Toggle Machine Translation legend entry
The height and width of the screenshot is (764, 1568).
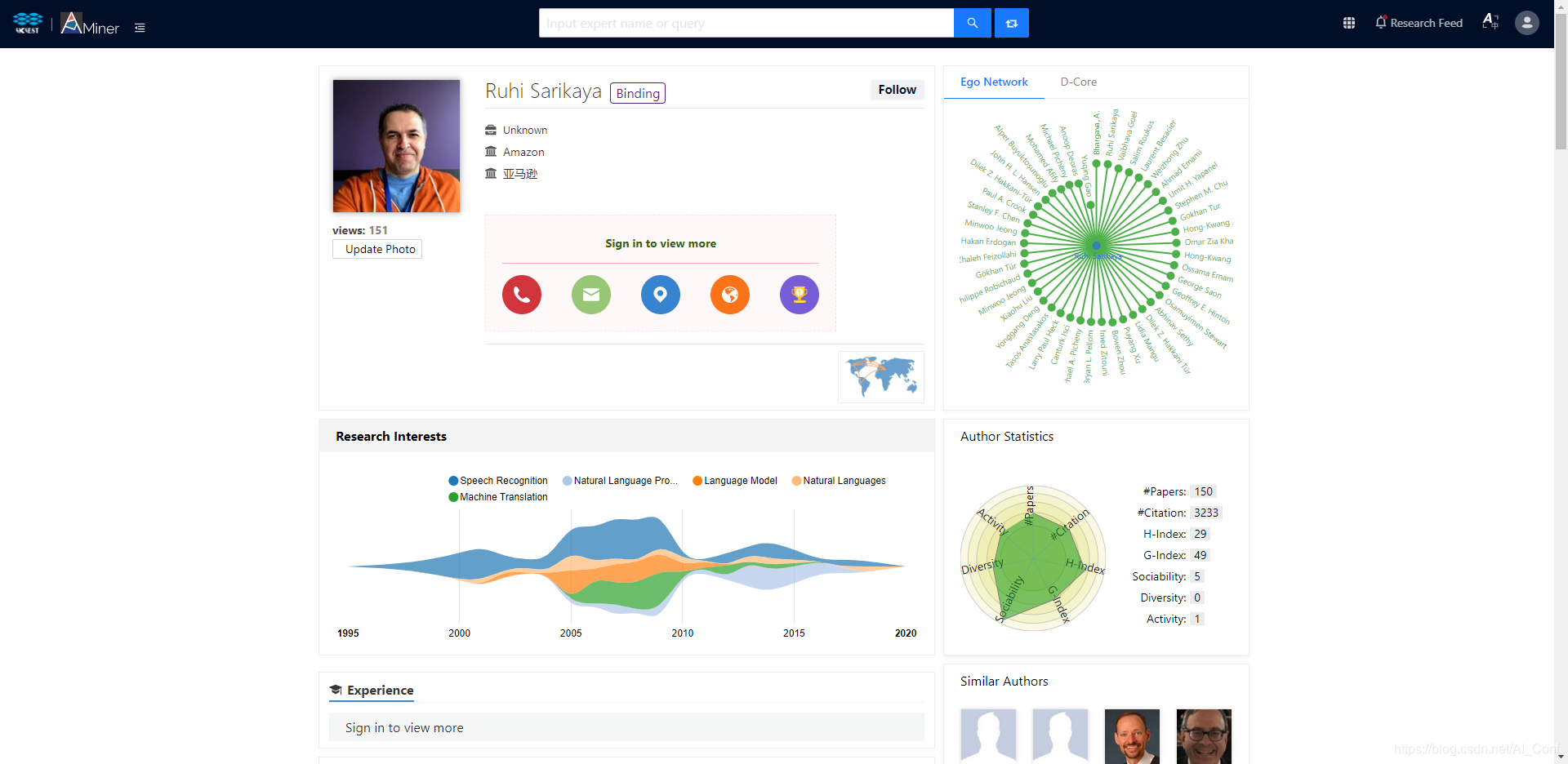pos(498,497)
